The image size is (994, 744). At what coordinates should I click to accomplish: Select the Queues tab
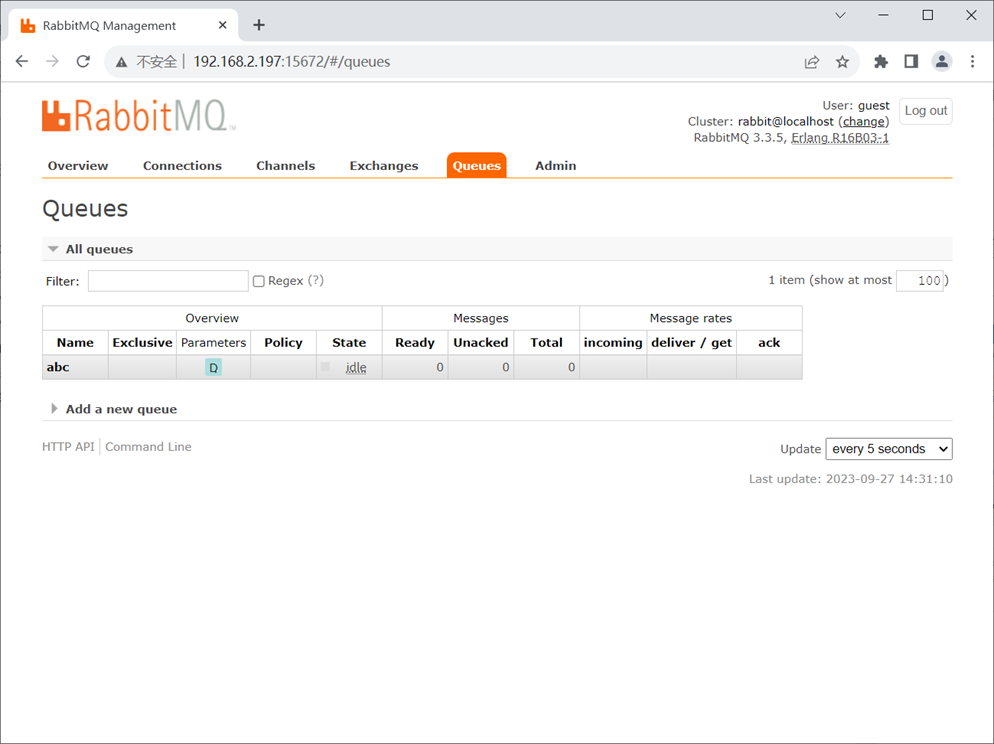(477, 166)
